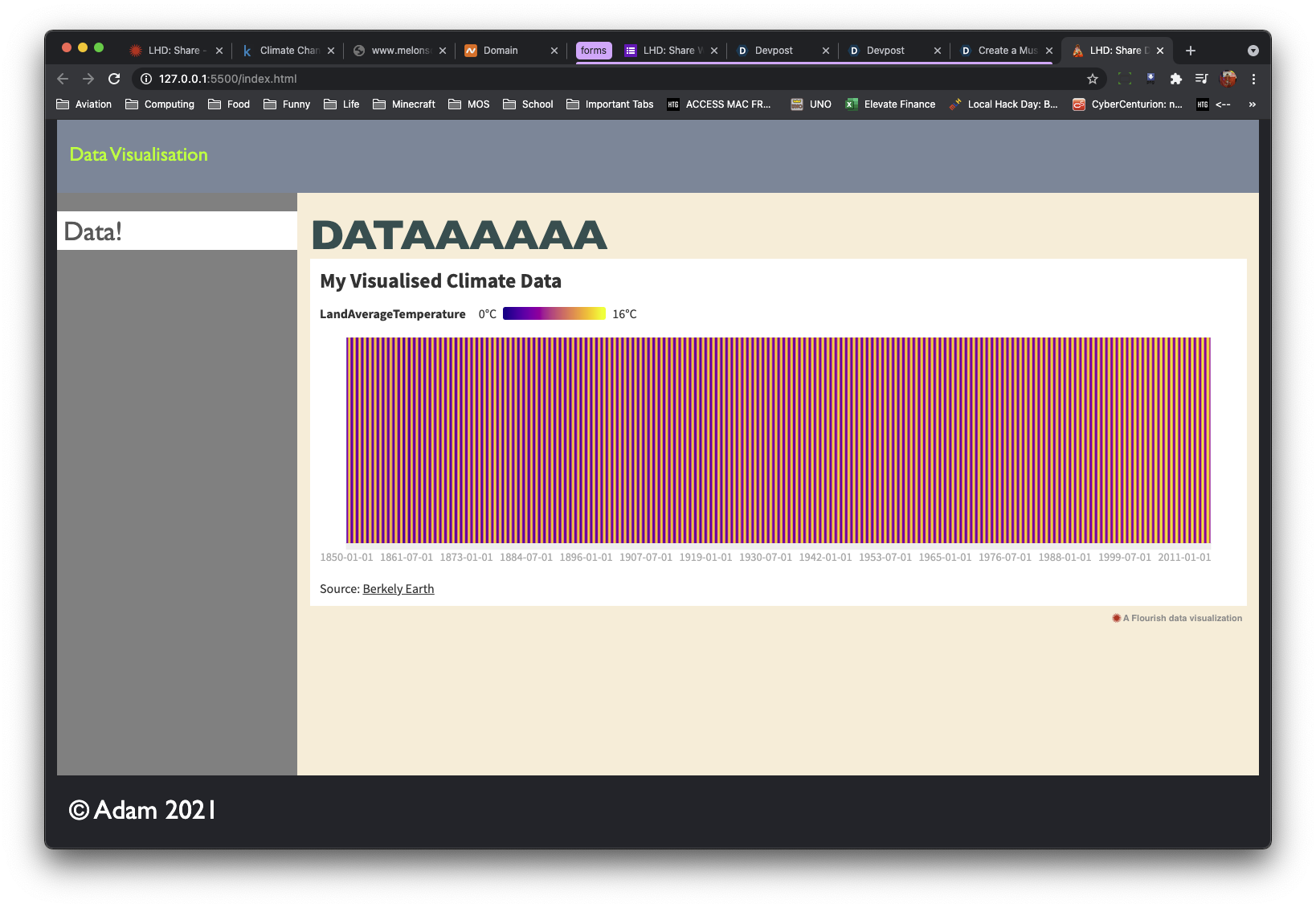Click the 1850-01-01 axis label
Image resolution: width=1316 pixels, height=908 pixels.
(346, 556)
